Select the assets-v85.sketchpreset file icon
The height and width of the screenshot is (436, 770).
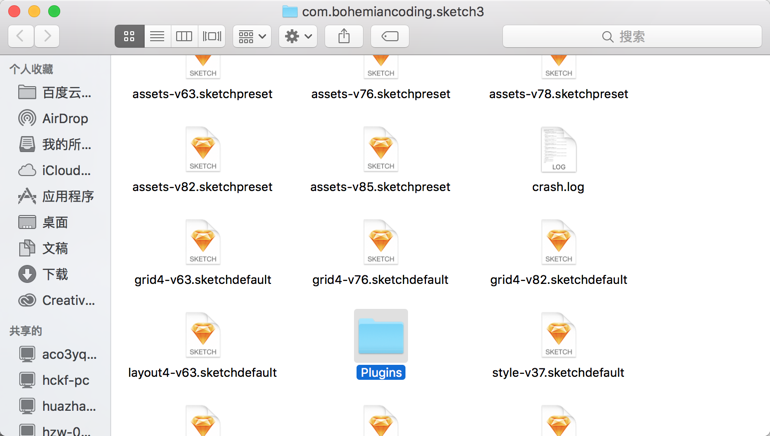[x=381, y=149]
